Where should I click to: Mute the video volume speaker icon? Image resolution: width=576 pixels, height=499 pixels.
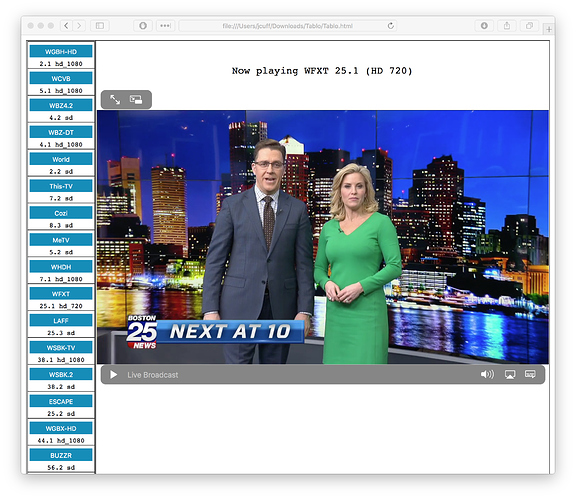point(487,374)
